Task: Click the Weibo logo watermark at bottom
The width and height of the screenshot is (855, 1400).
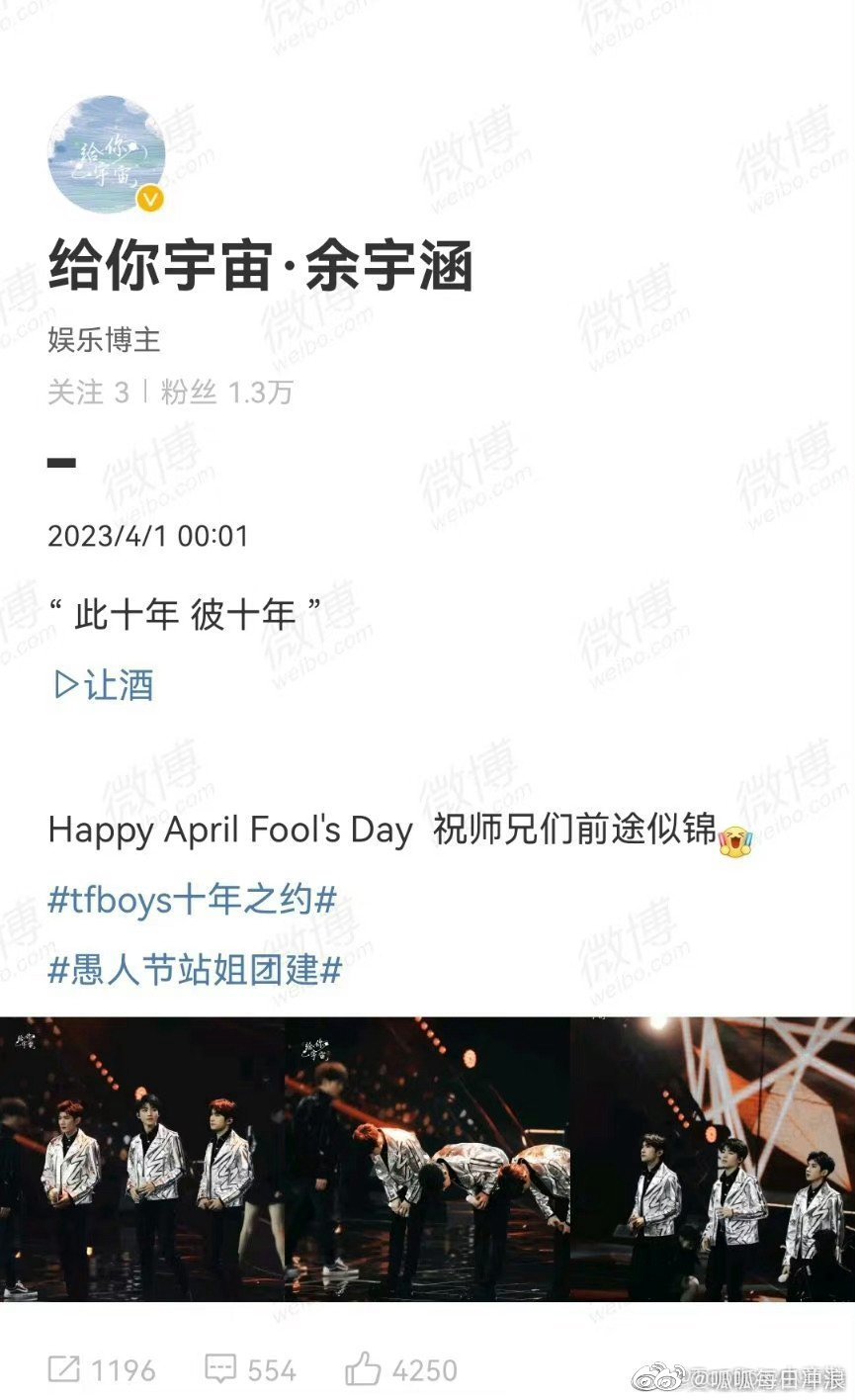Action: click(x=661, y=1376)
